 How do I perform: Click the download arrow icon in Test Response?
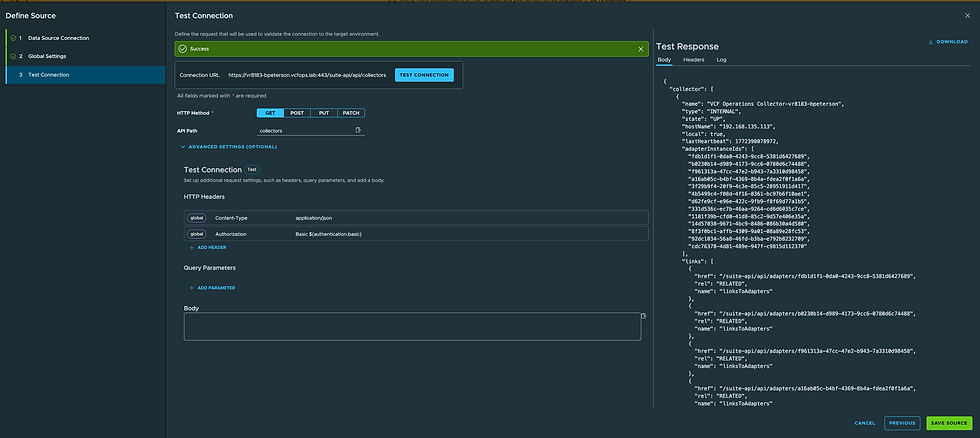click(931, 42)
